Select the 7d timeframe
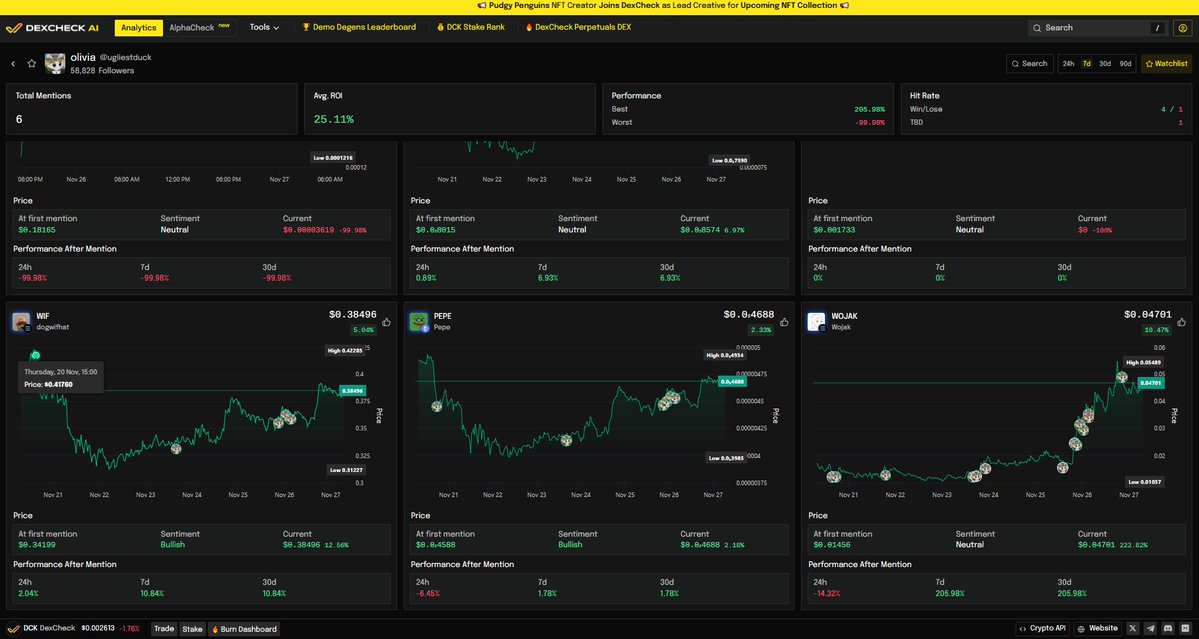1199x639 pixels. (x=1087, y=64)
